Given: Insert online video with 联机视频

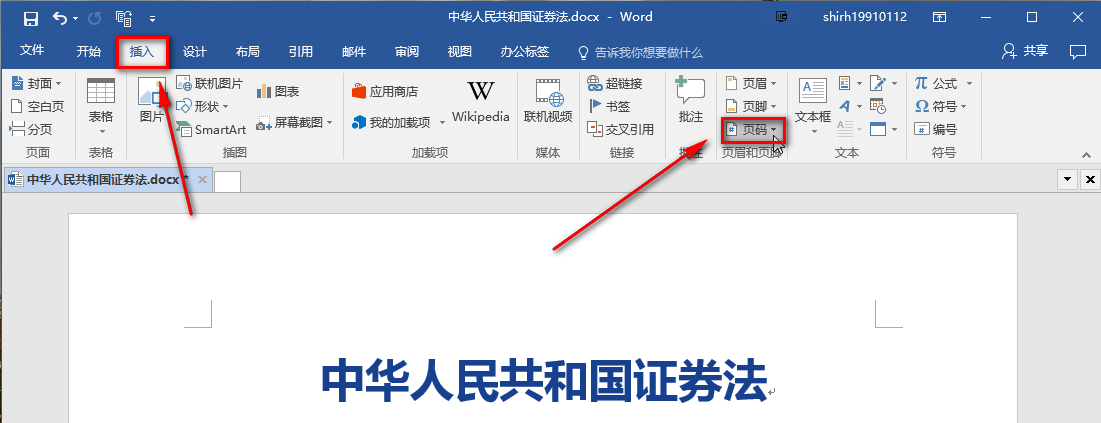Looking at the screenshot, I should (548, 100).
